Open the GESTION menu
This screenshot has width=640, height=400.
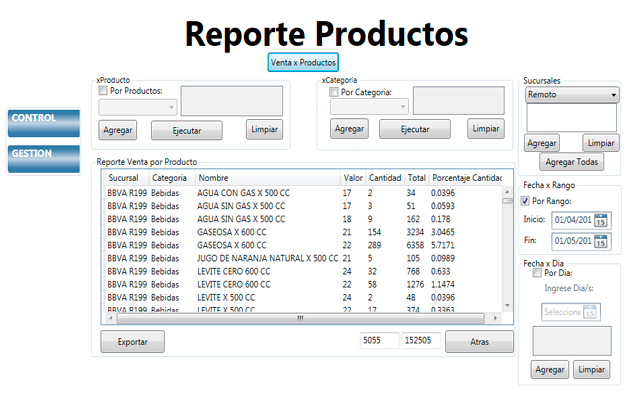pyautogui.click(x=44, y=159)
